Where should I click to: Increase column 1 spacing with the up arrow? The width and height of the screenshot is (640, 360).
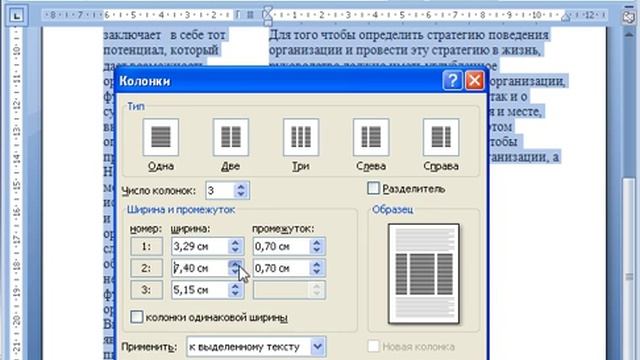coord(317,242)
